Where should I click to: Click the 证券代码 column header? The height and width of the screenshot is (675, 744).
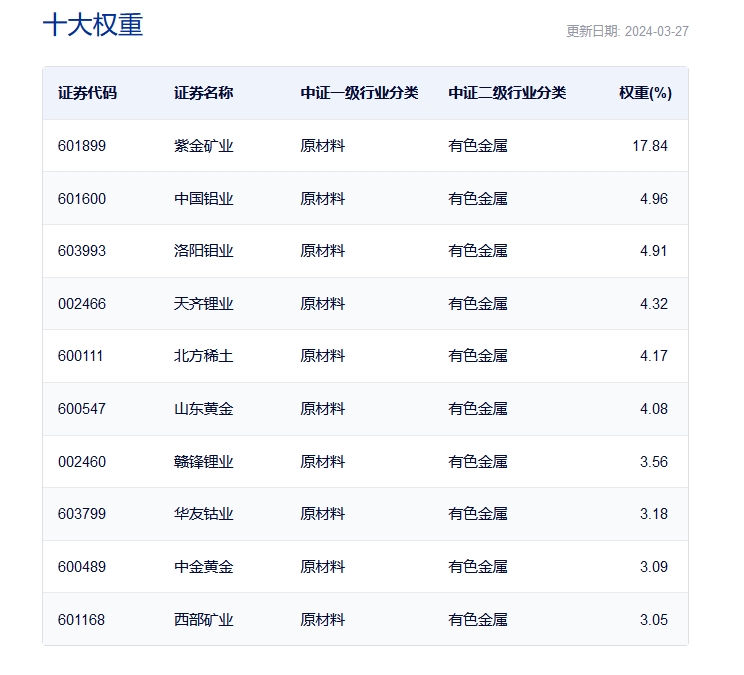click(x=87, y=93)
